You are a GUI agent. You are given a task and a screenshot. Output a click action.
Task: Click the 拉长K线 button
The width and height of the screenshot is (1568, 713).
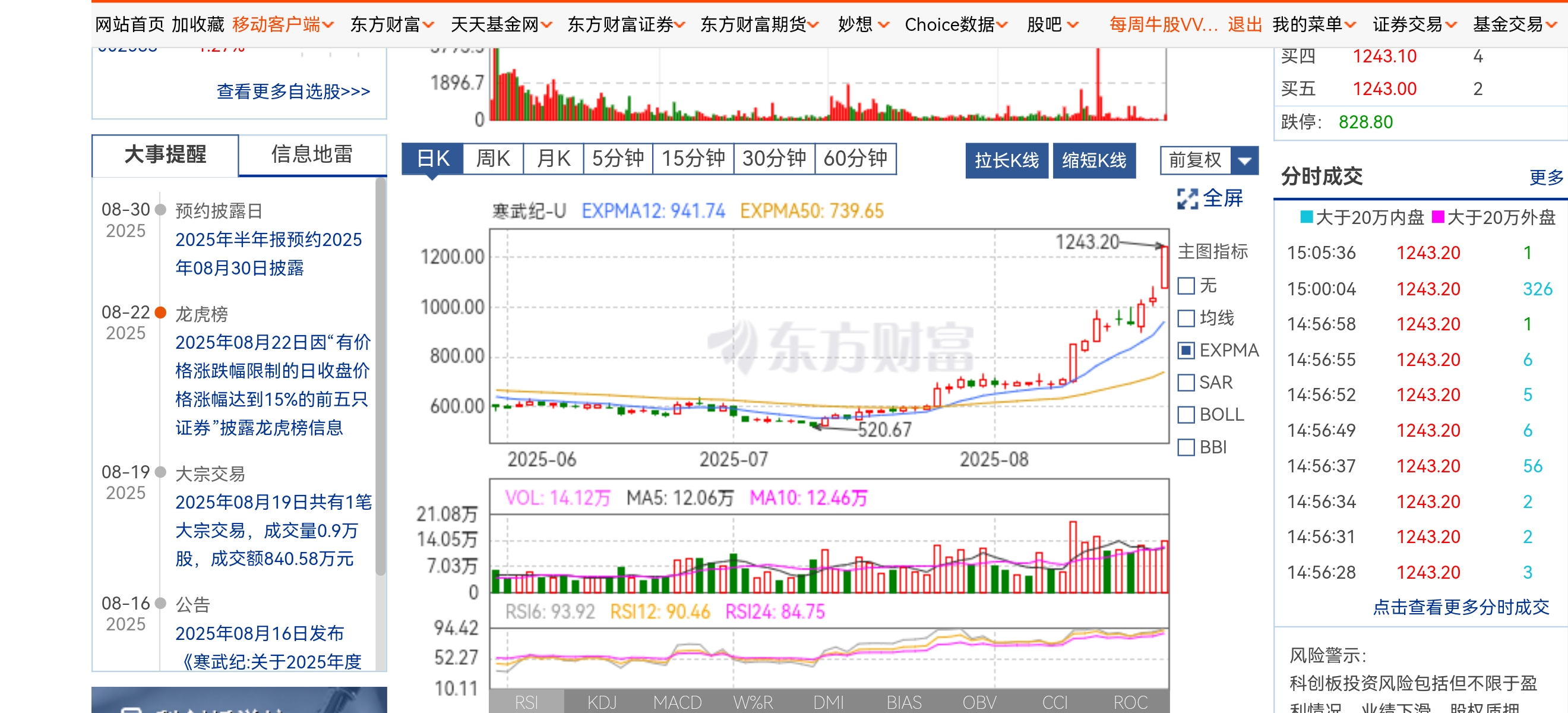click(1007, 161)
